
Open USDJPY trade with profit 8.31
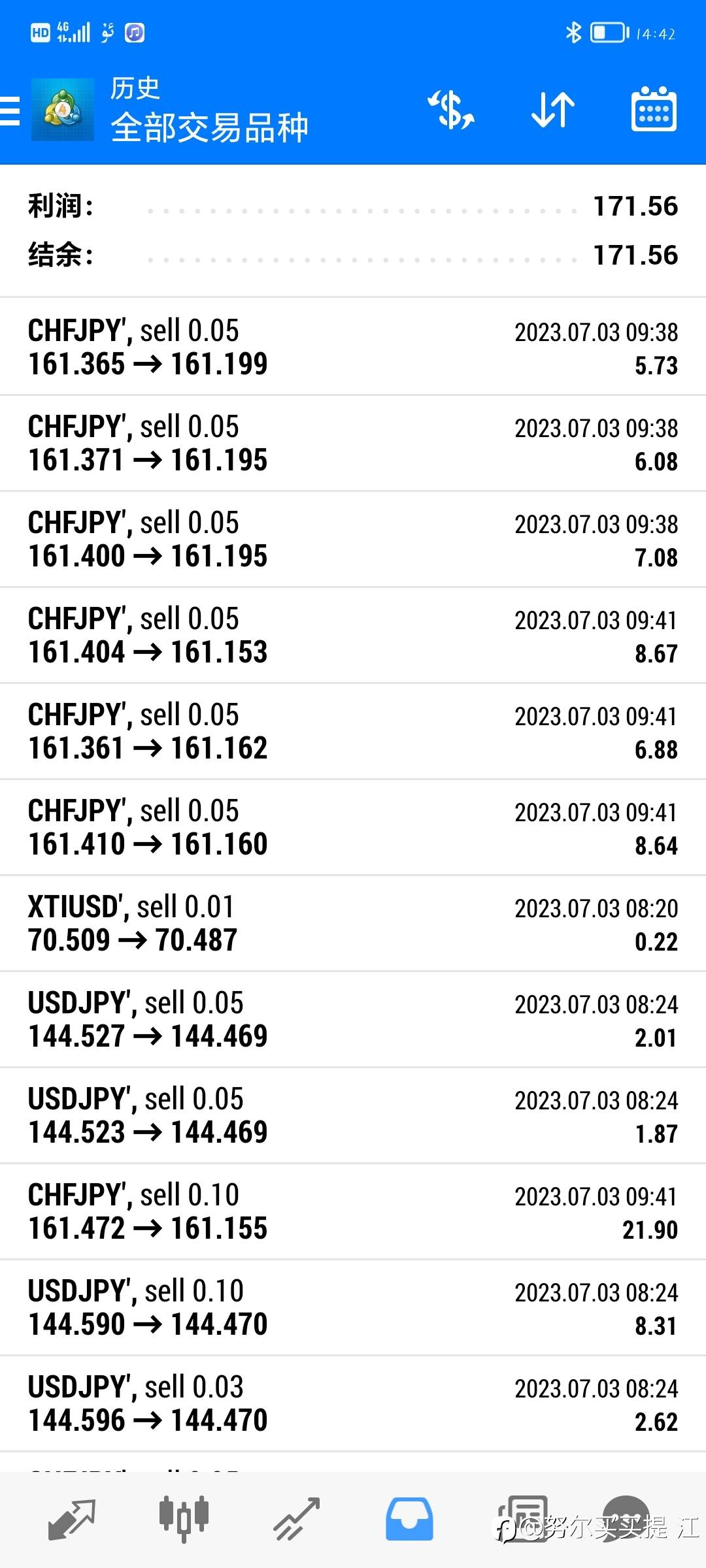pyautogui.click(x=353, y=1307)
